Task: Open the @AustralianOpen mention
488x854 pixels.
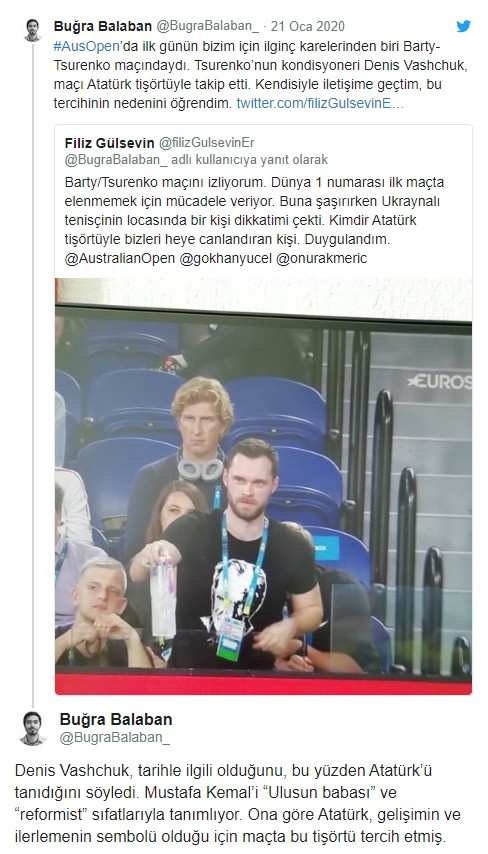Action: pos(120,258)
